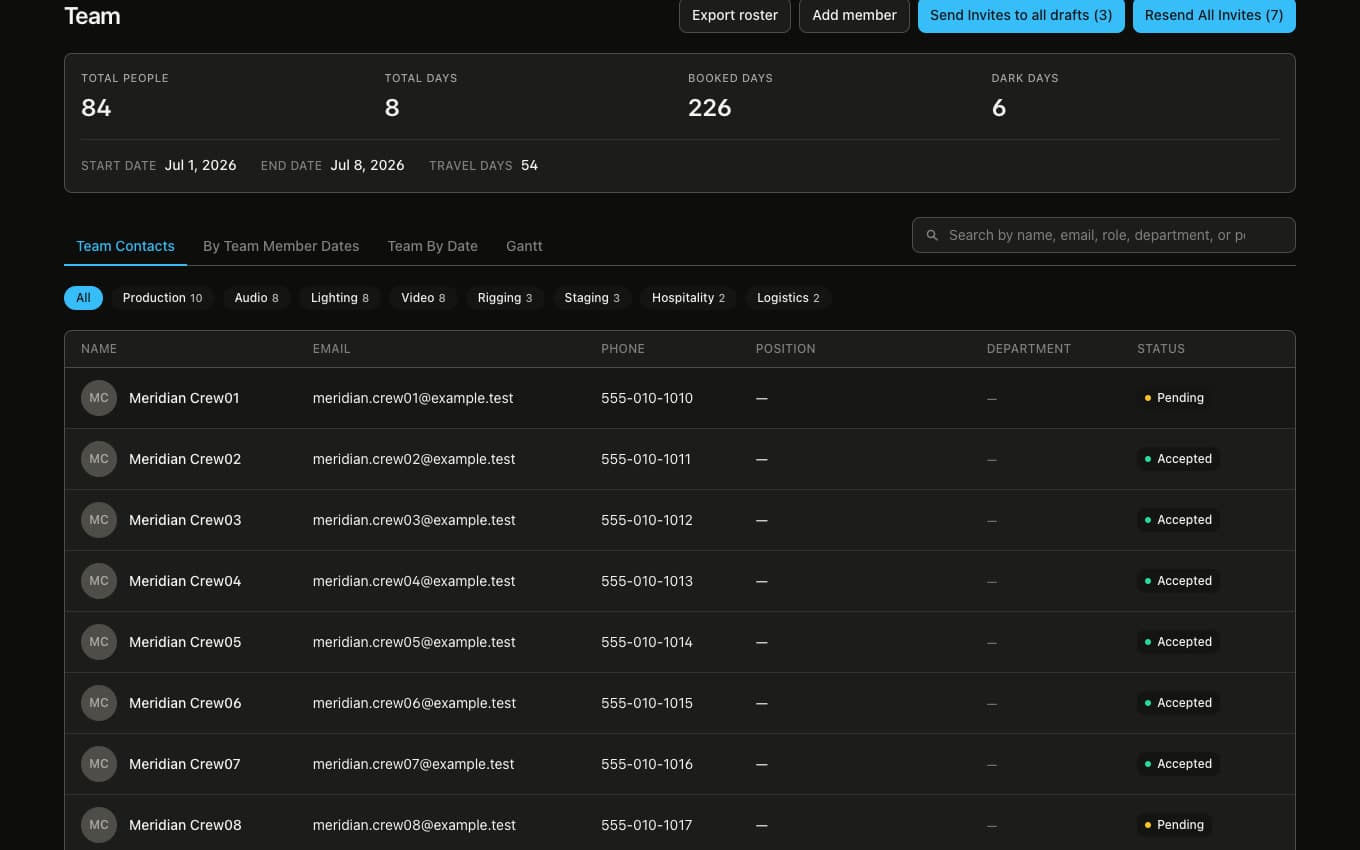The width and height of the screenshot is (1360, 850).
Task: Filter by Production department chip
Action: [x=162, y=298]
